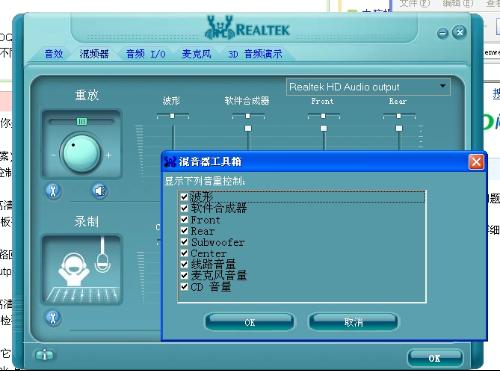Click the 混音器工具箱 title bar icon
Screen dimensions: 500x371
[170, 162]
